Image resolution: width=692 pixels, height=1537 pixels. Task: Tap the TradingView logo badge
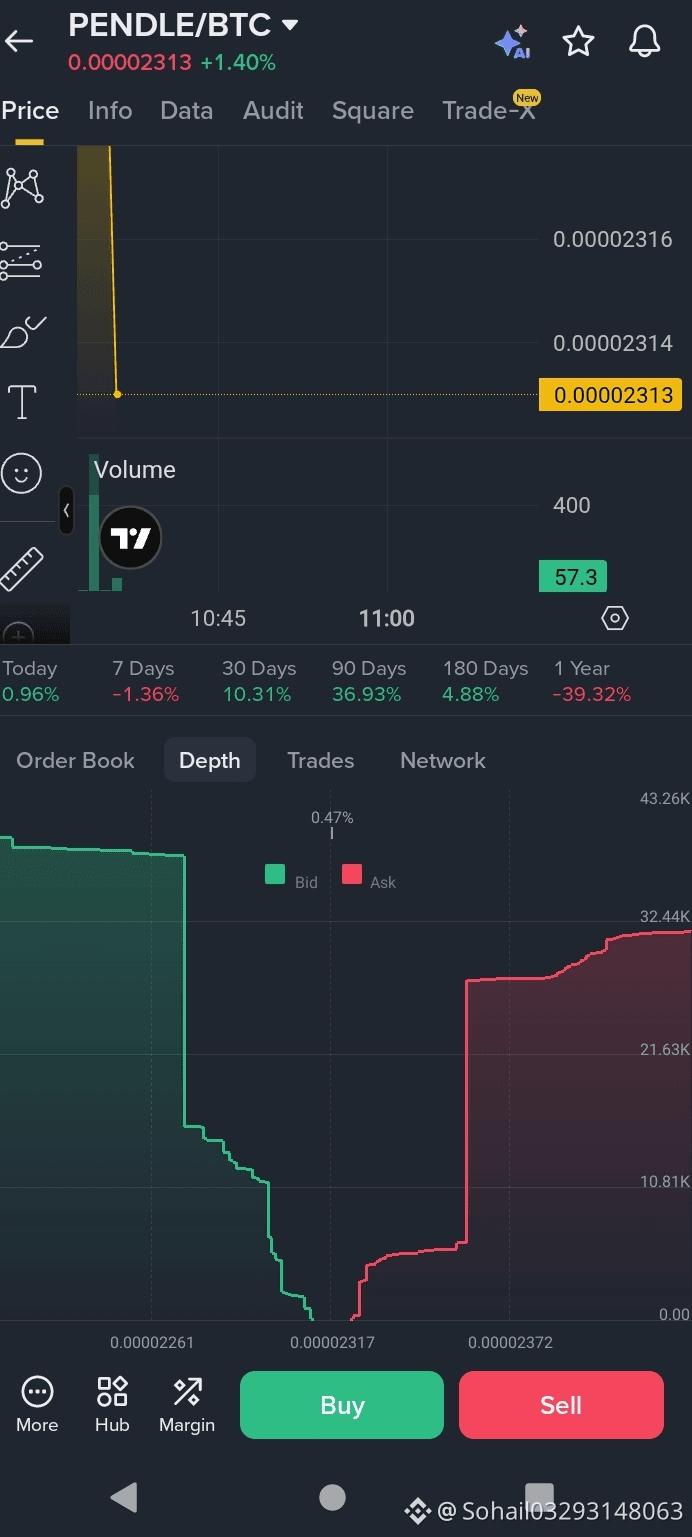point(130,538)
